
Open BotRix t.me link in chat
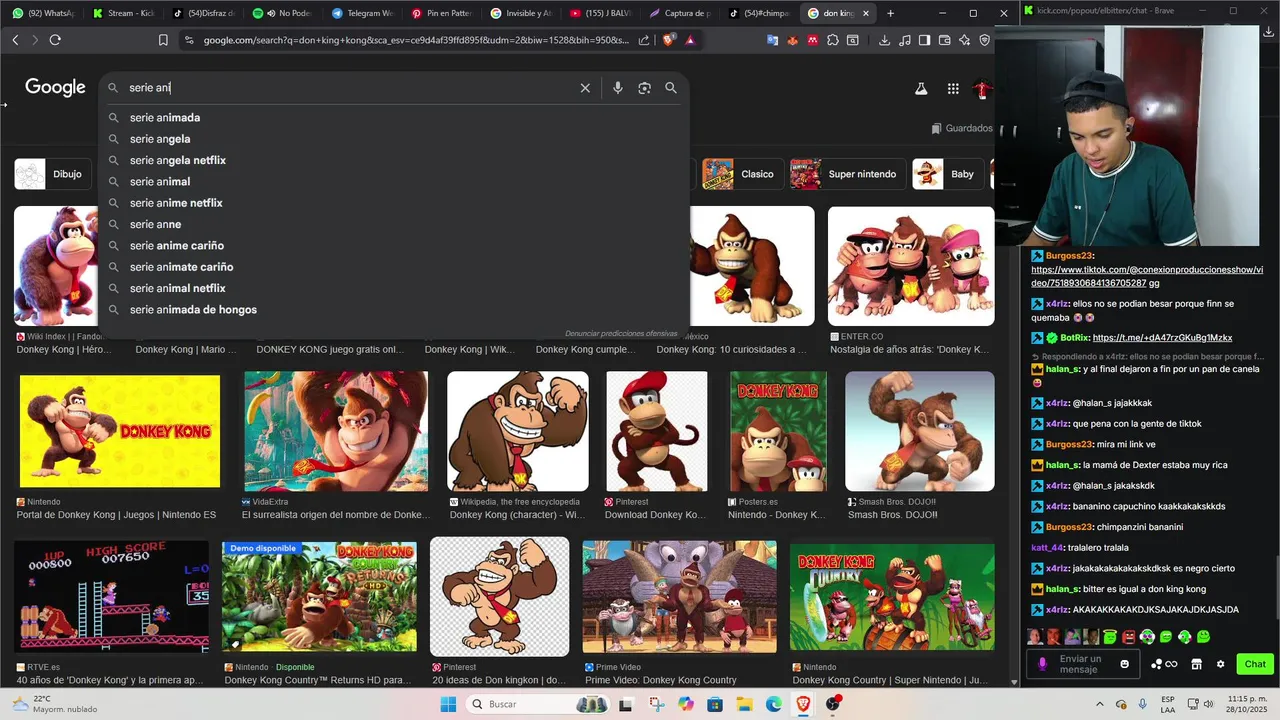tap(1162, 338)
